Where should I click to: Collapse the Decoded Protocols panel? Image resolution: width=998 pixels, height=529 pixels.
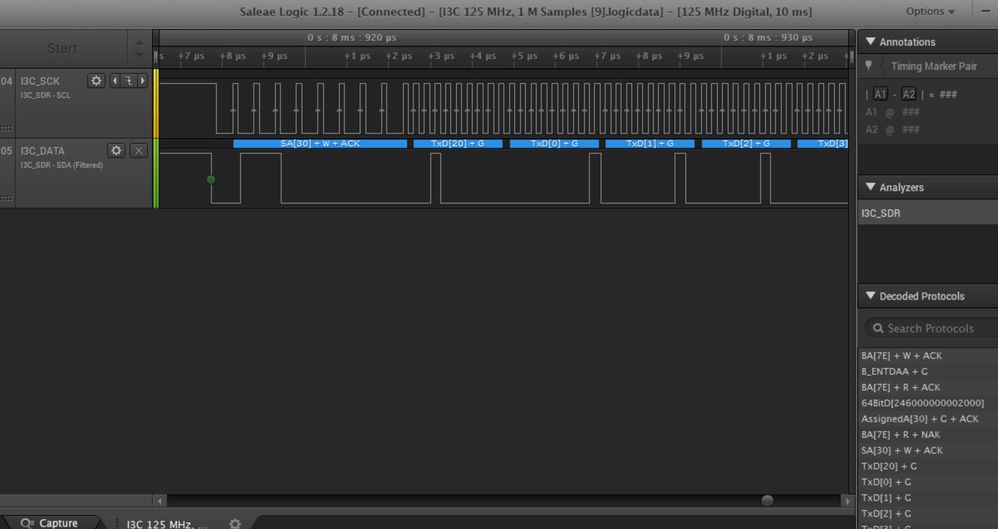tap(870, 296)
